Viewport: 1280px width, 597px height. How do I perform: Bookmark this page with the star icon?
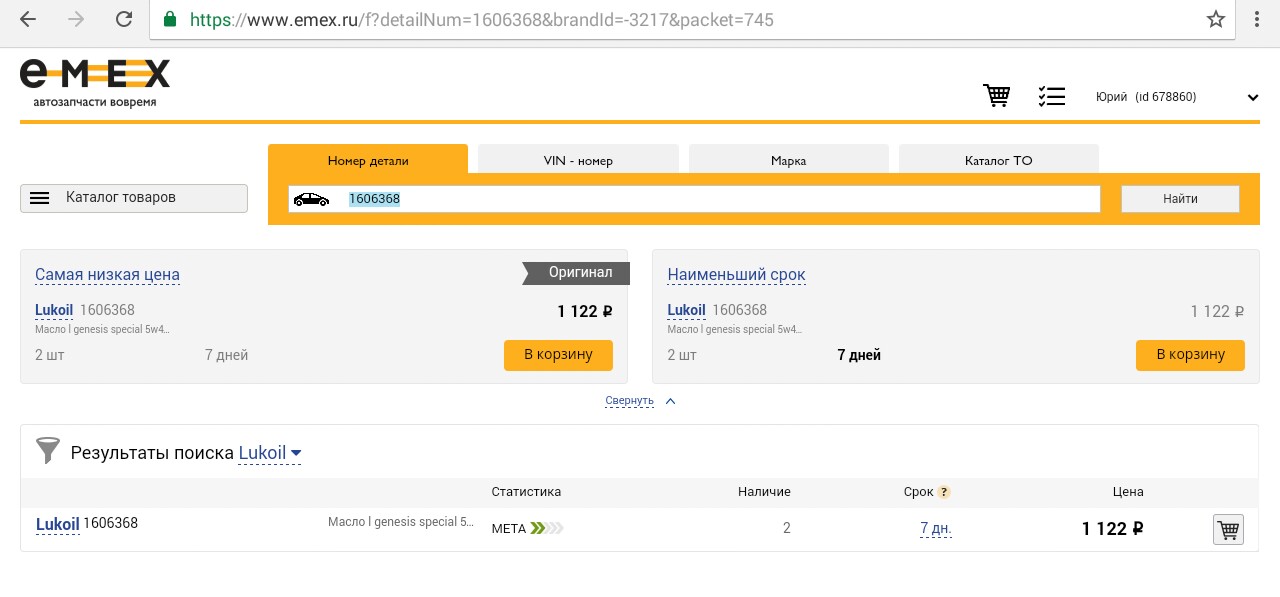click(x=1216, y=19)
